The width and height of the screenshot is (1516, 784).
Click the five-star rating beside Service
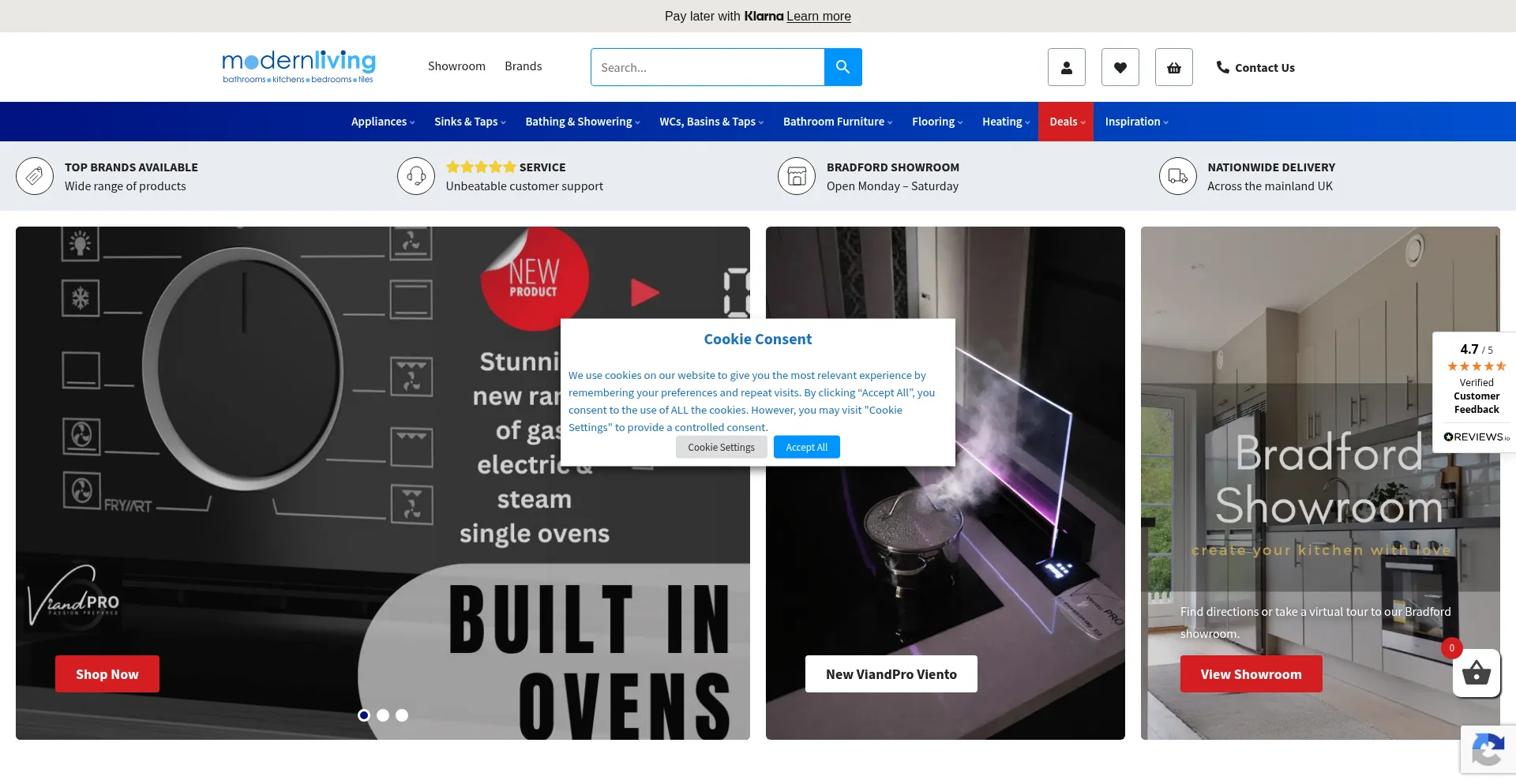pyautogui.click(x=481, y=167)
